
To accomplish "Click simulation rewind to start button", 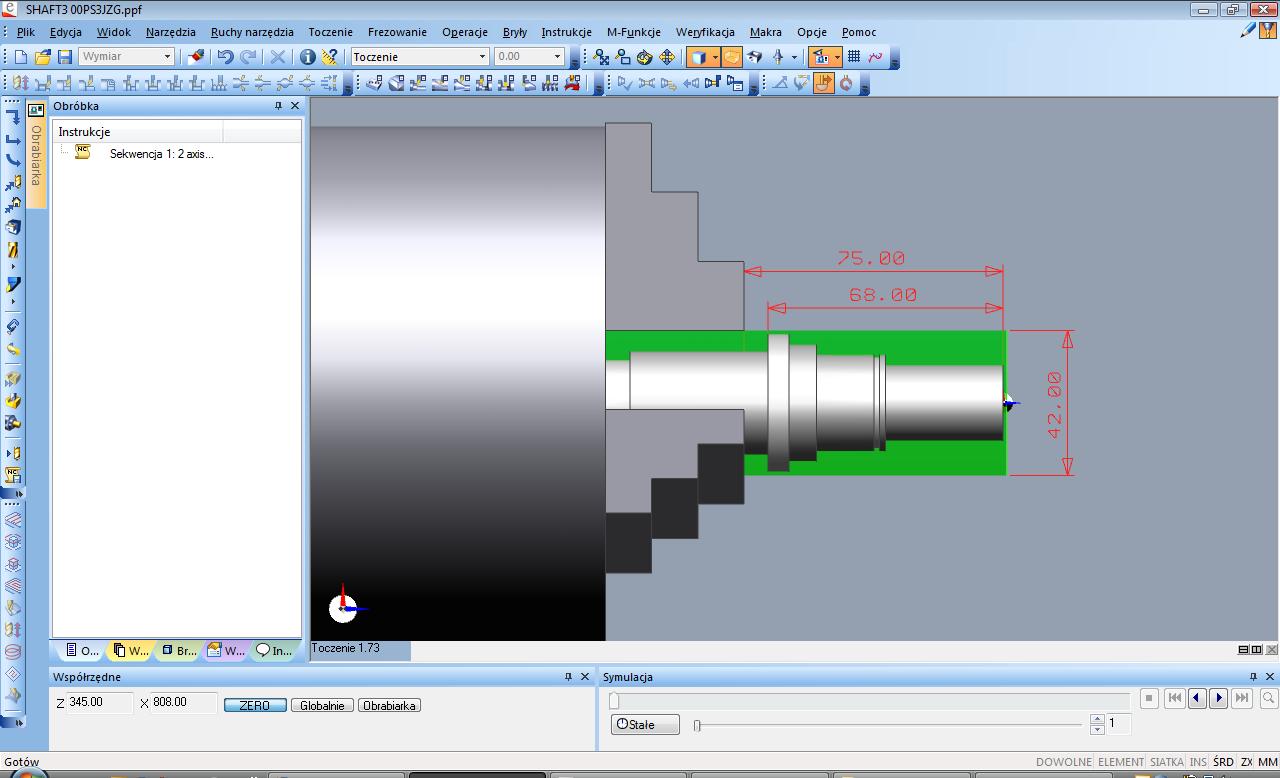I will pos(1175,699).
